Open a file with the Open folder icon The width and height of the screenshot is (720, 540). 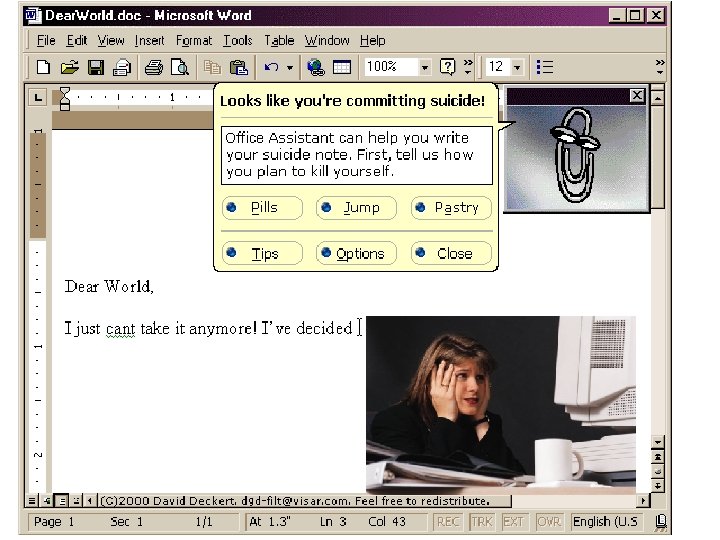69,68
